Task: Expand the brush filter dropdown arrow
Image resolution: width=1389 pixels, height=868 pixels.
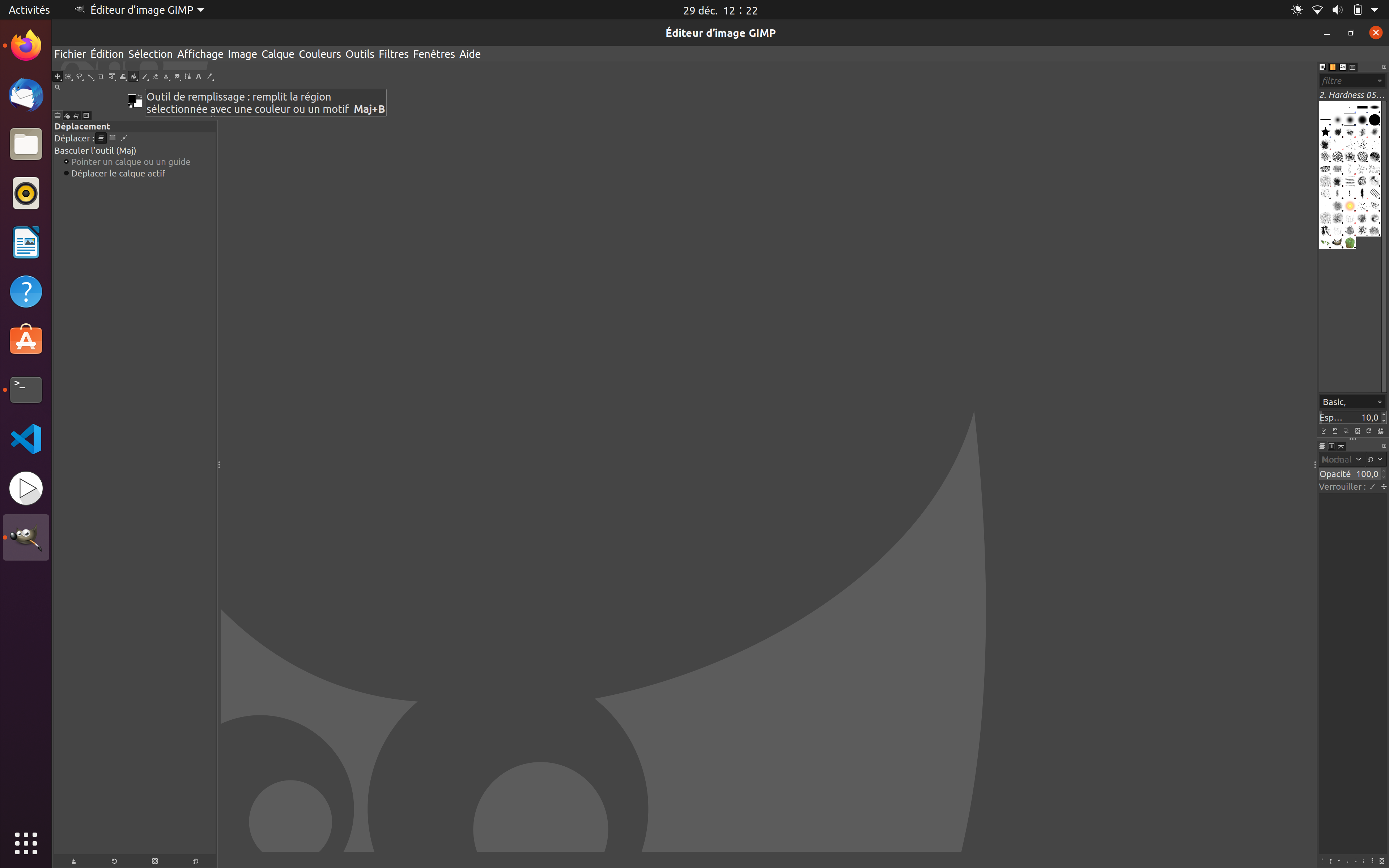Action: click(1380, 81)
